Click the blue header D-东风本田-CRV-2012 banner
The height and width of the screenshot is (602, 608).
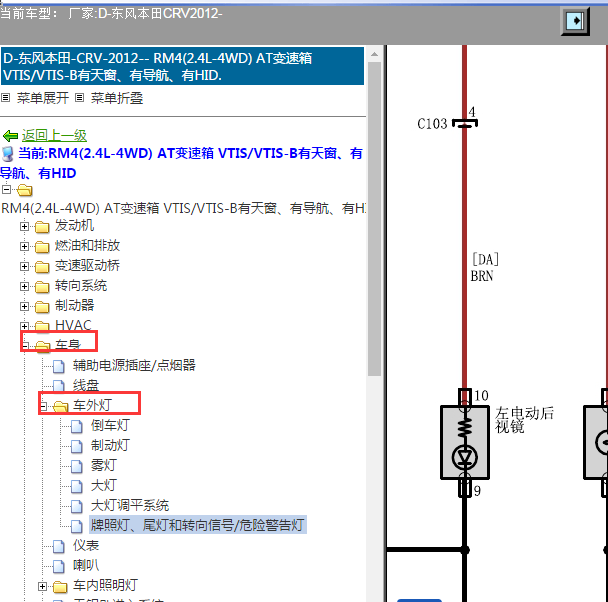pyautogui.click(x=182, y=66)
